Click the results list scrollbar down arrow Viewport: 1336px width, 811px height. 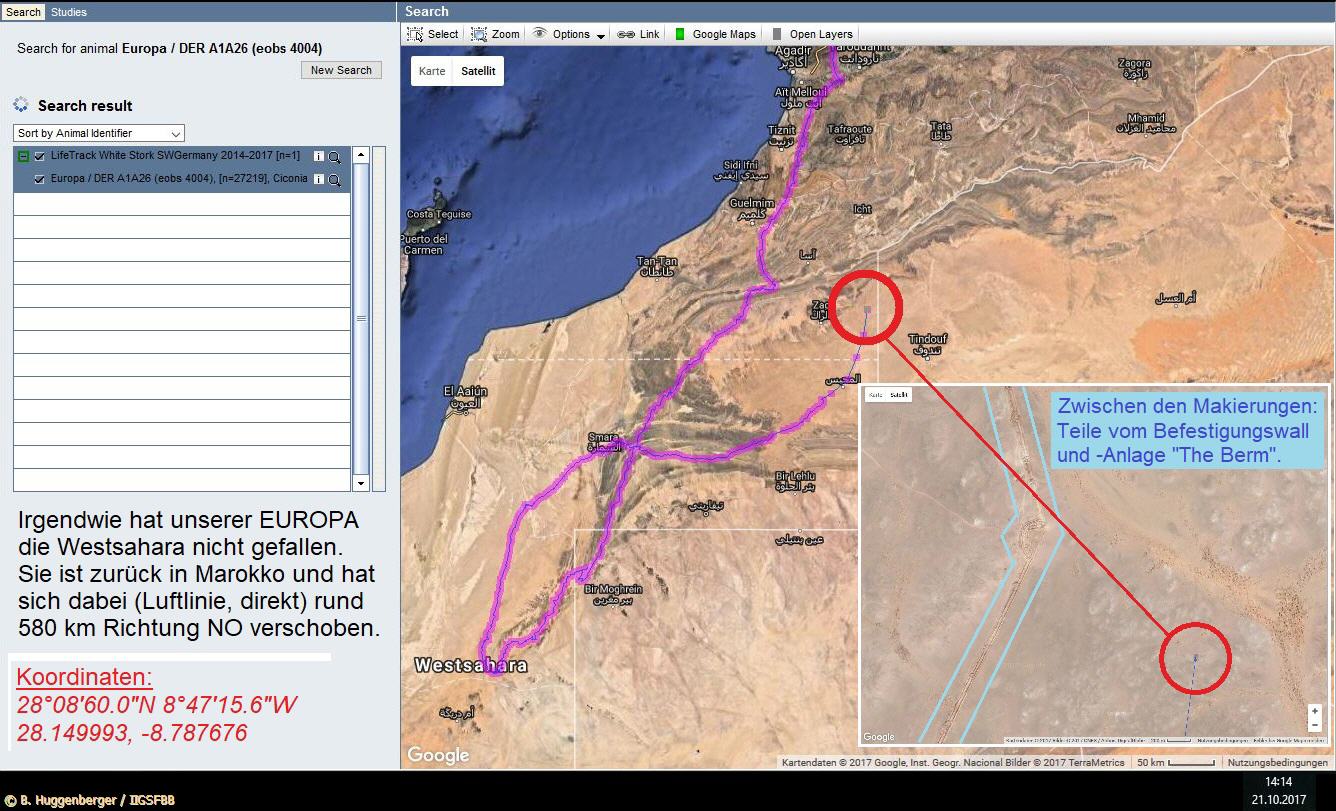(361, 484)
